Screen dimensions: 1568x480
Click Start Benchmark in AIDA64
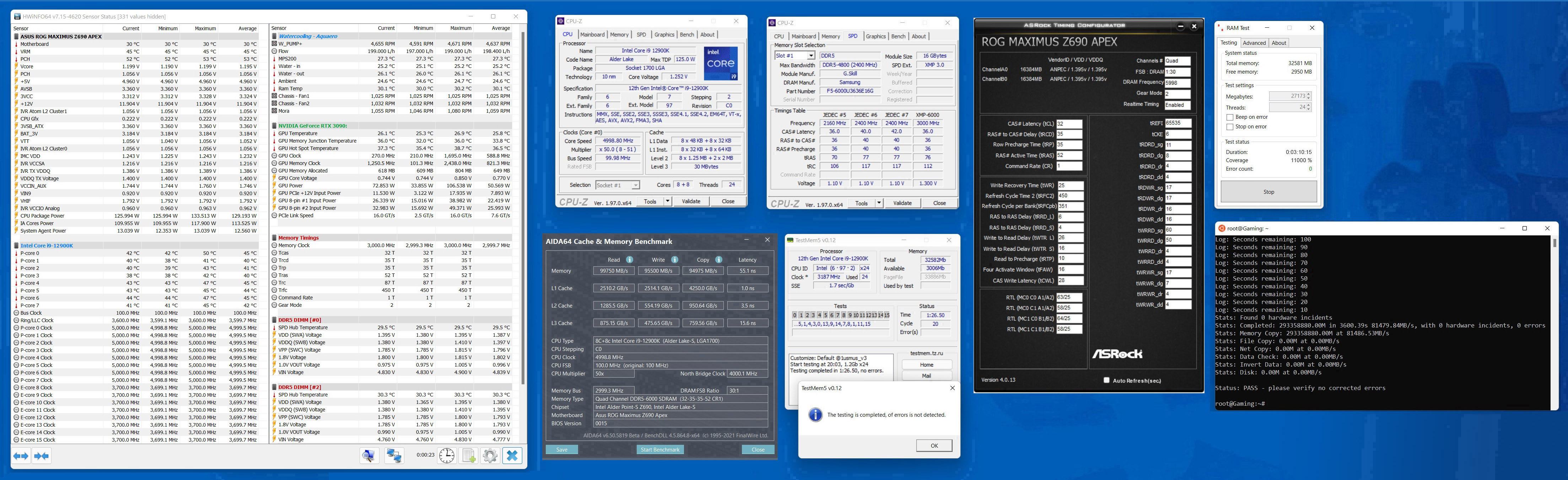[660, 449]
